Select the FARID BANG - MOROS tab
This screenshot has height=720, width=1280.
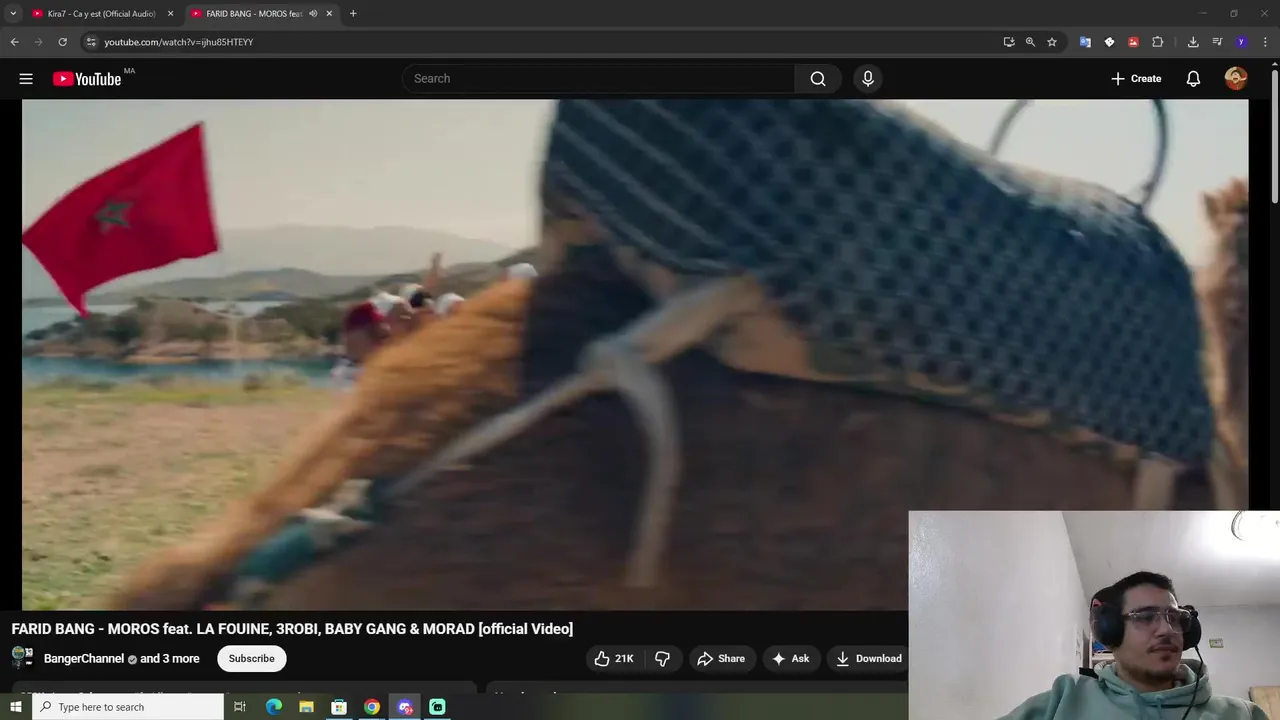tap(254, 14)
